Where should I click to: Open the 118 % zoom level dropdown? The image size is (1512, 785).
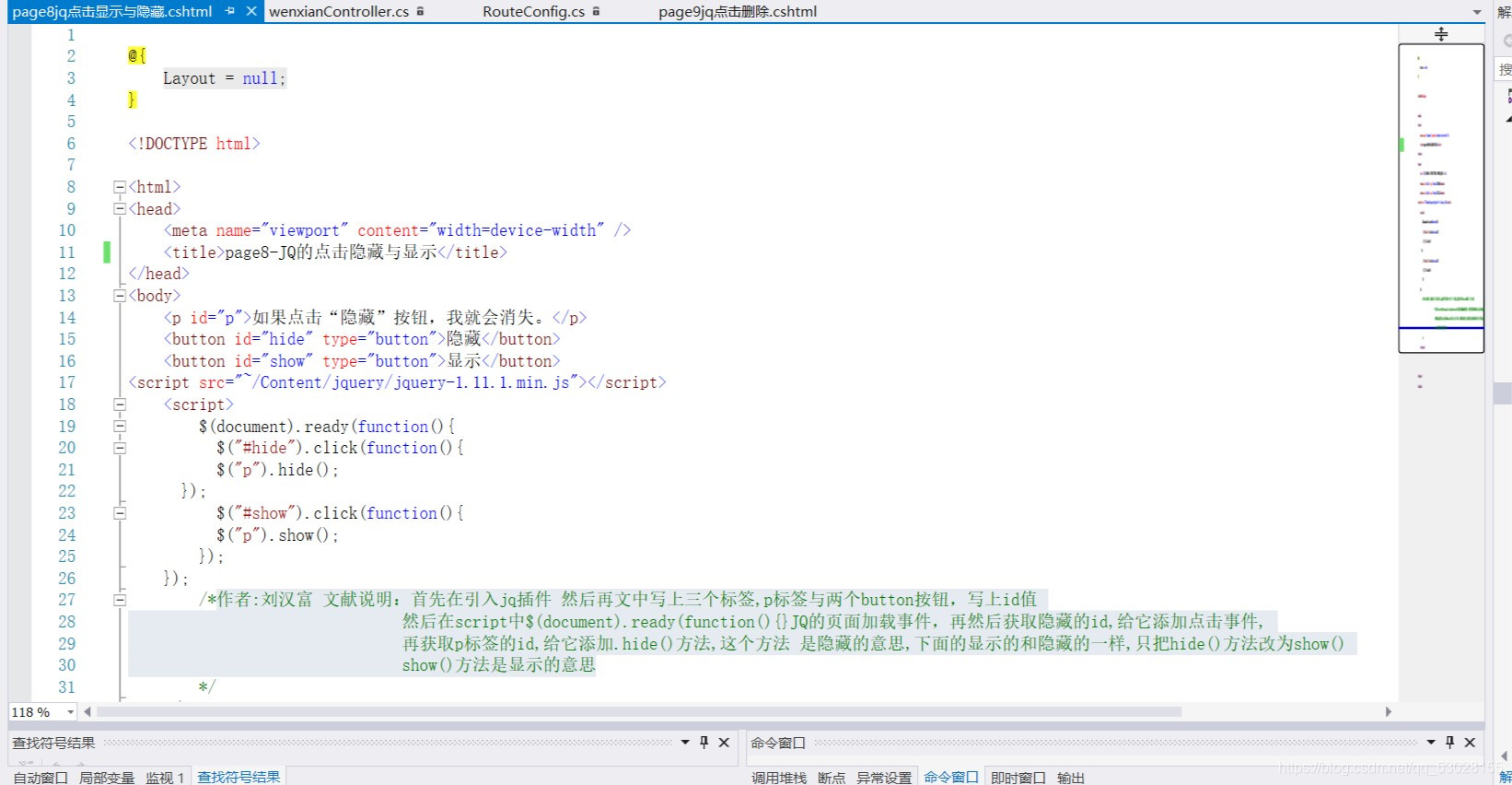click(x=70, y=712)
